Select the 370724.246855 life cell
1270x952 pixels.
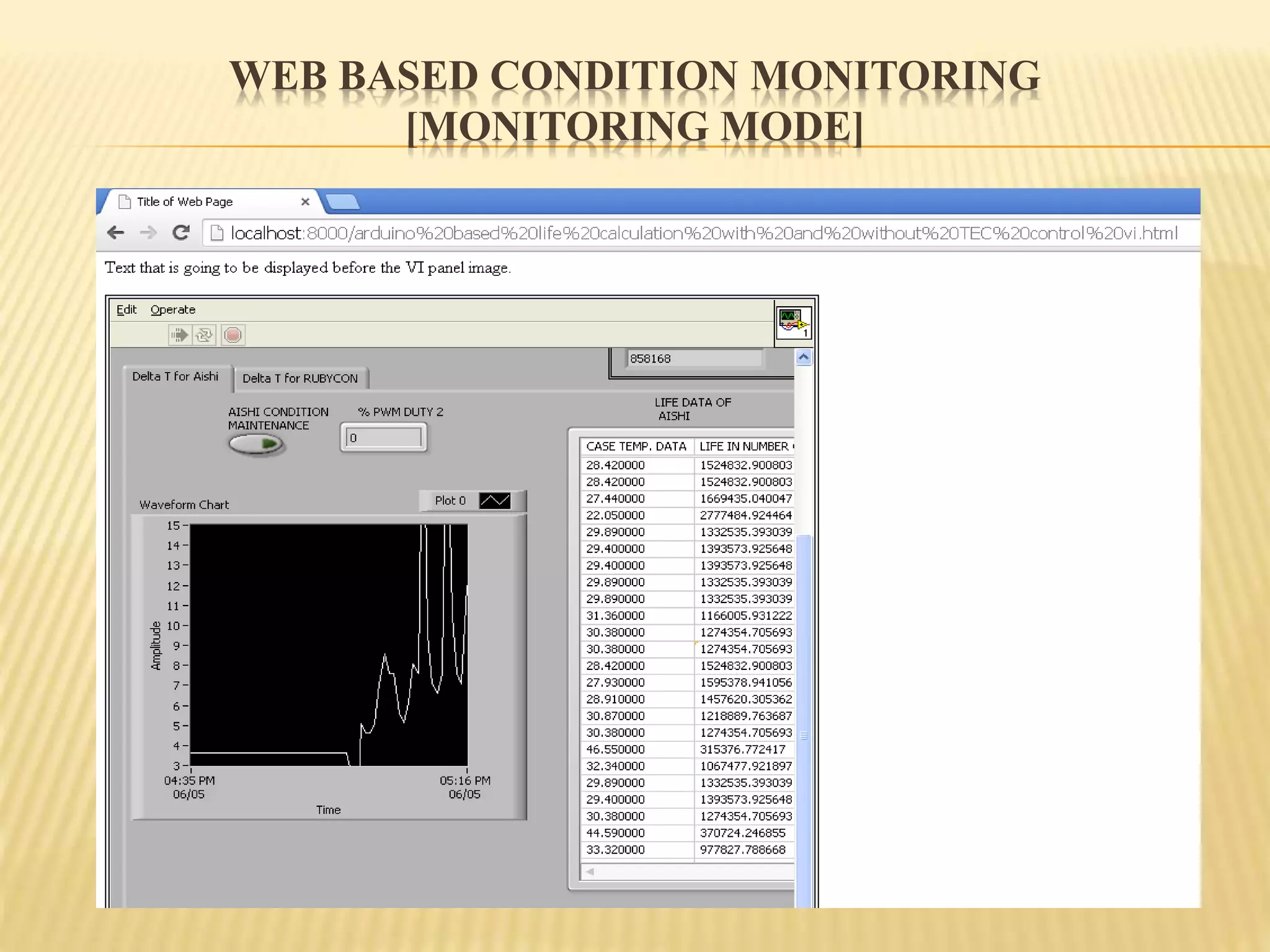point(744,833)
